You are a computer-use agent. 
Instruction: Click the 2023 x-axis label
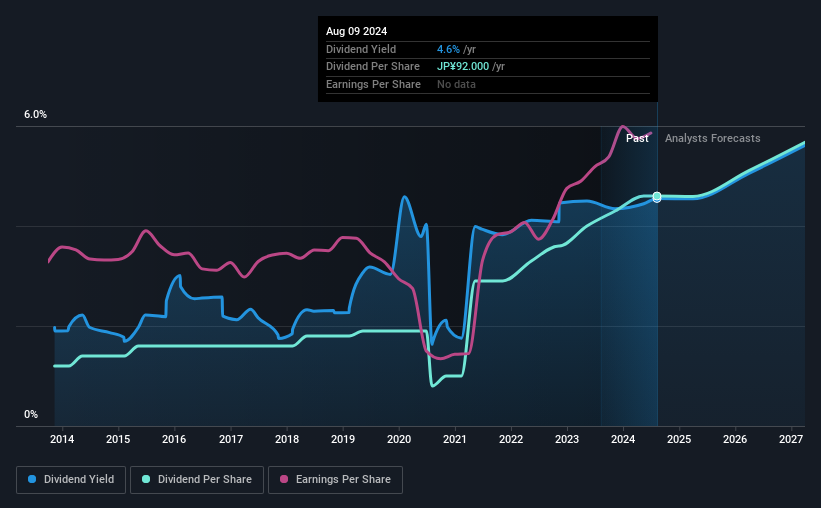click(x=567, y=439)
